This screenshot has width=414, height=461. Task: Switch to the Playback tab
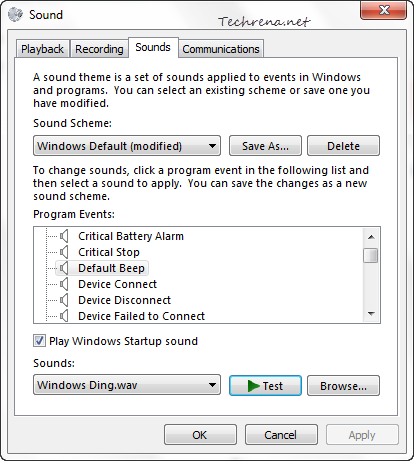[42, 49]
